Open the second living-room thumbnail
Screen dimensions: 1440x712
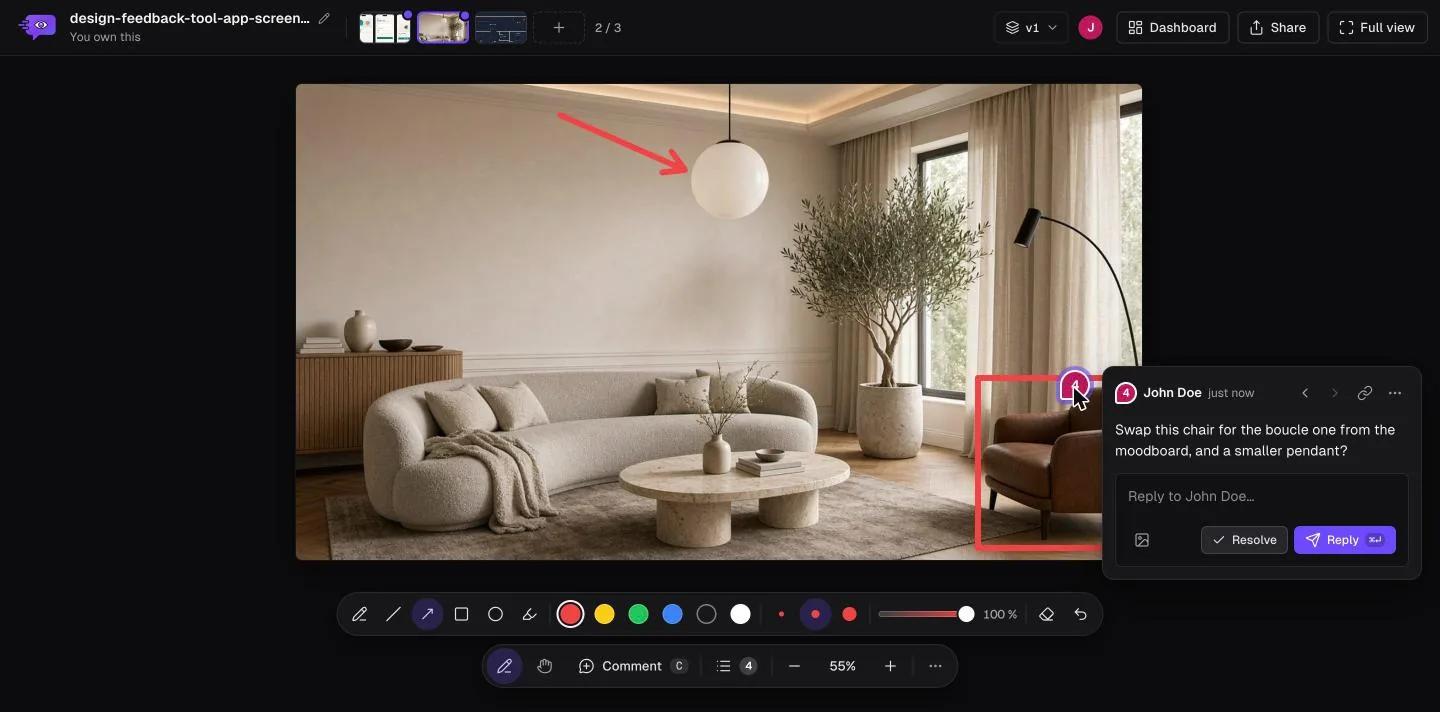click(443, 28)
